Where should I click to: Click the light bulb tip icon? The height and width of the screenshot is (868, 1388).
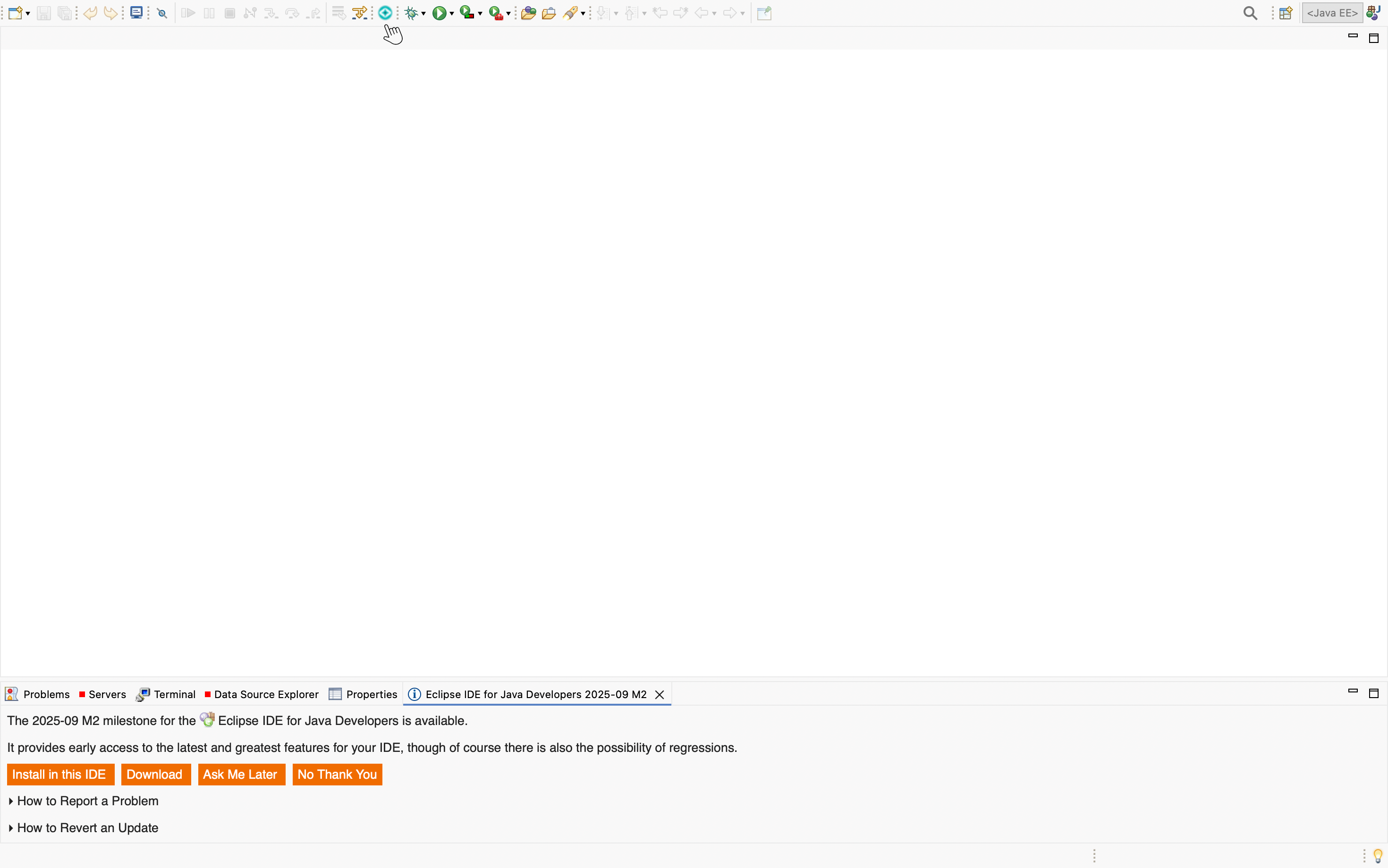[1378, 856]
